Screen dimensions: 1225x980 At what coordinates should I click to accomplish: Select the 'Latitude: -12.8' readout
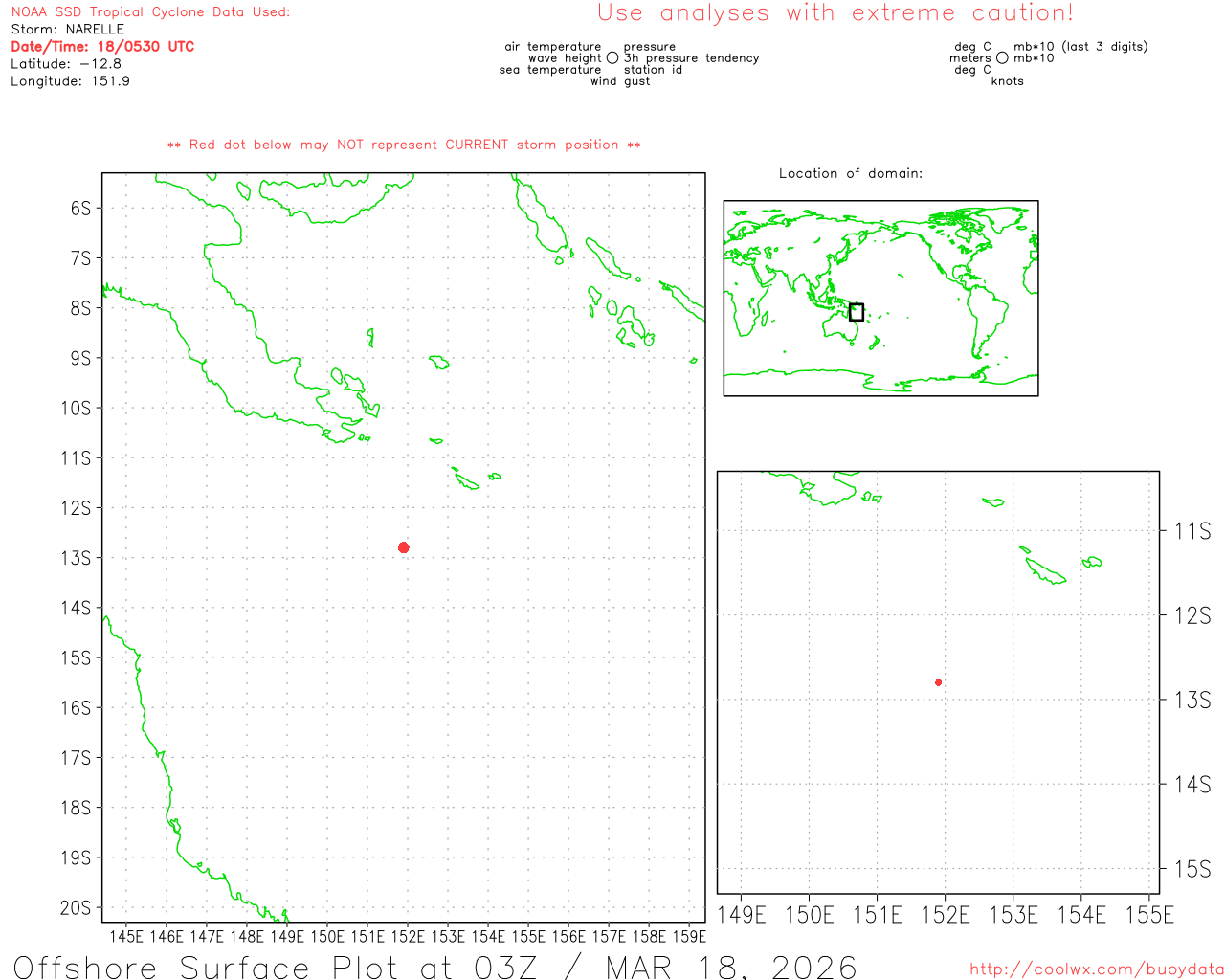pos(66,64)
